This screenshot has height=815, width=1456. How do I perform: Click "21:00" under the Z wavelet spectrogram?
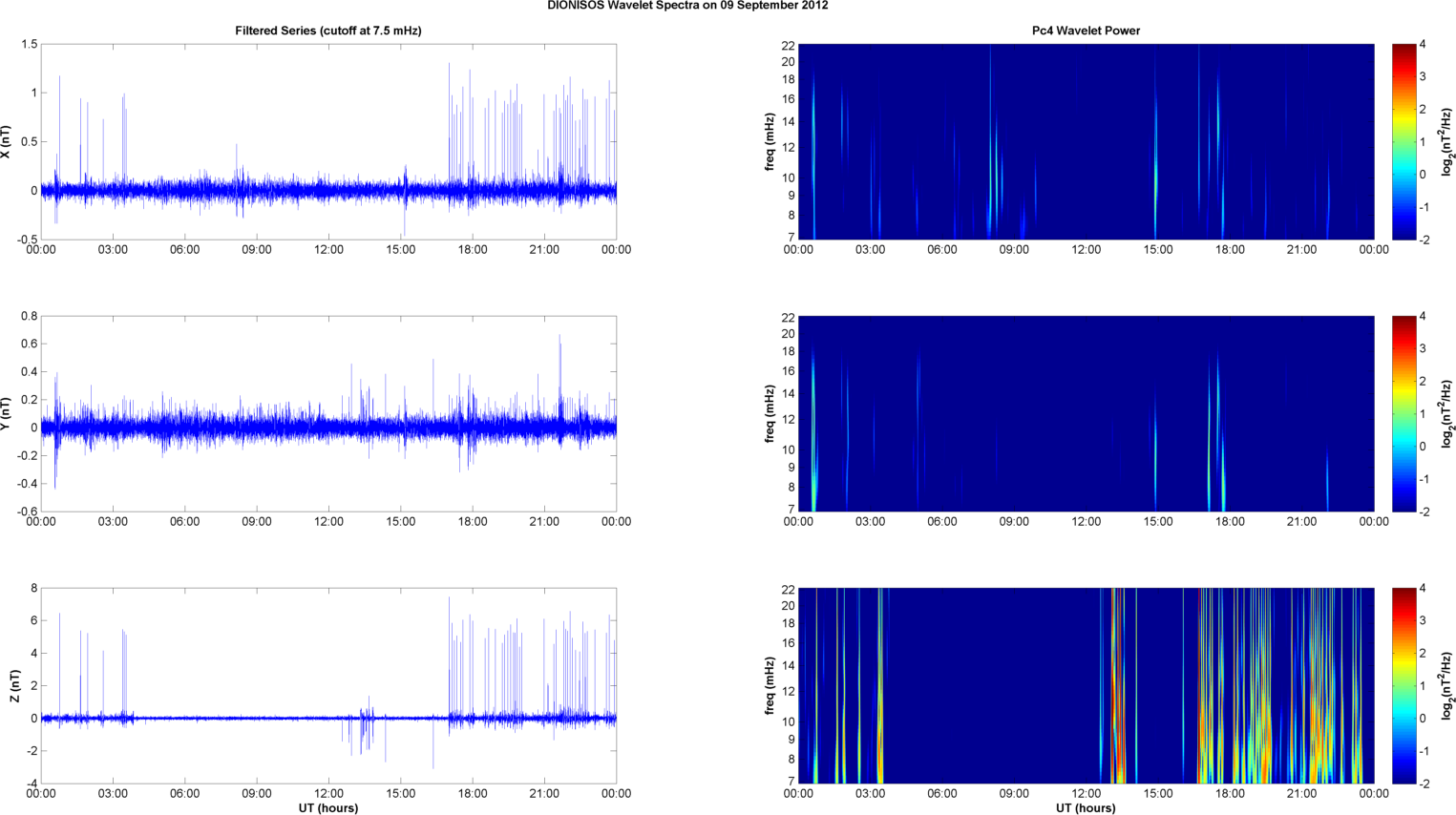1302,794
